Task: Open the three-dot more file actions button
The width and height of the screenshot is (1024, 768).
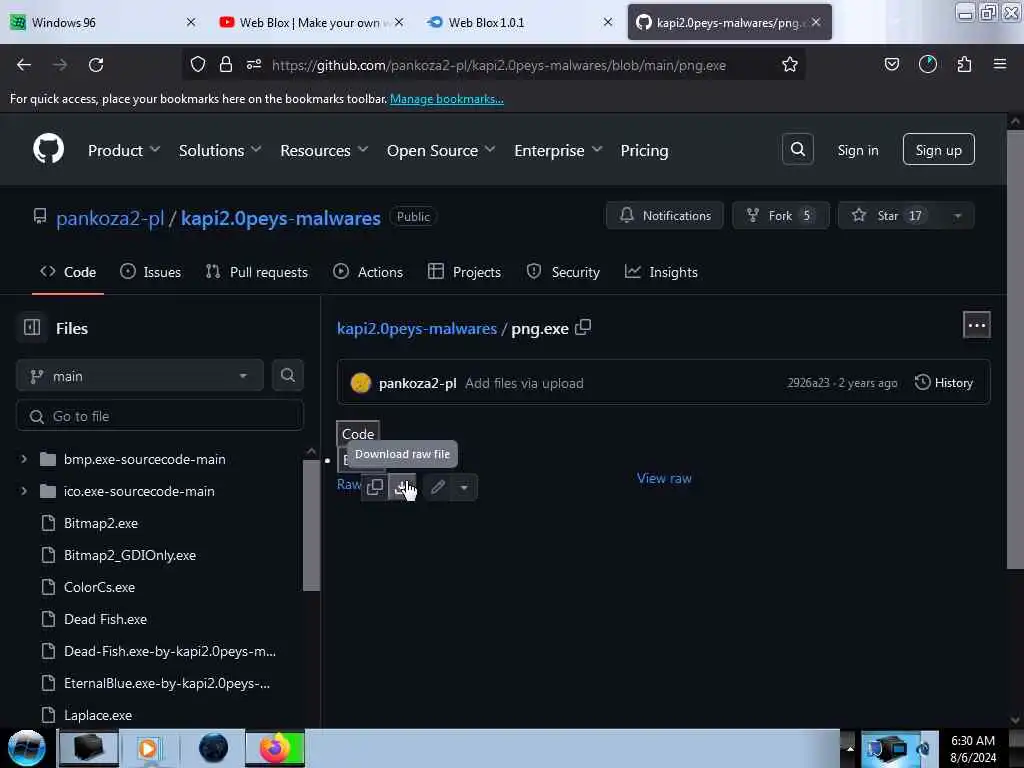Action: tap(976, 325)
